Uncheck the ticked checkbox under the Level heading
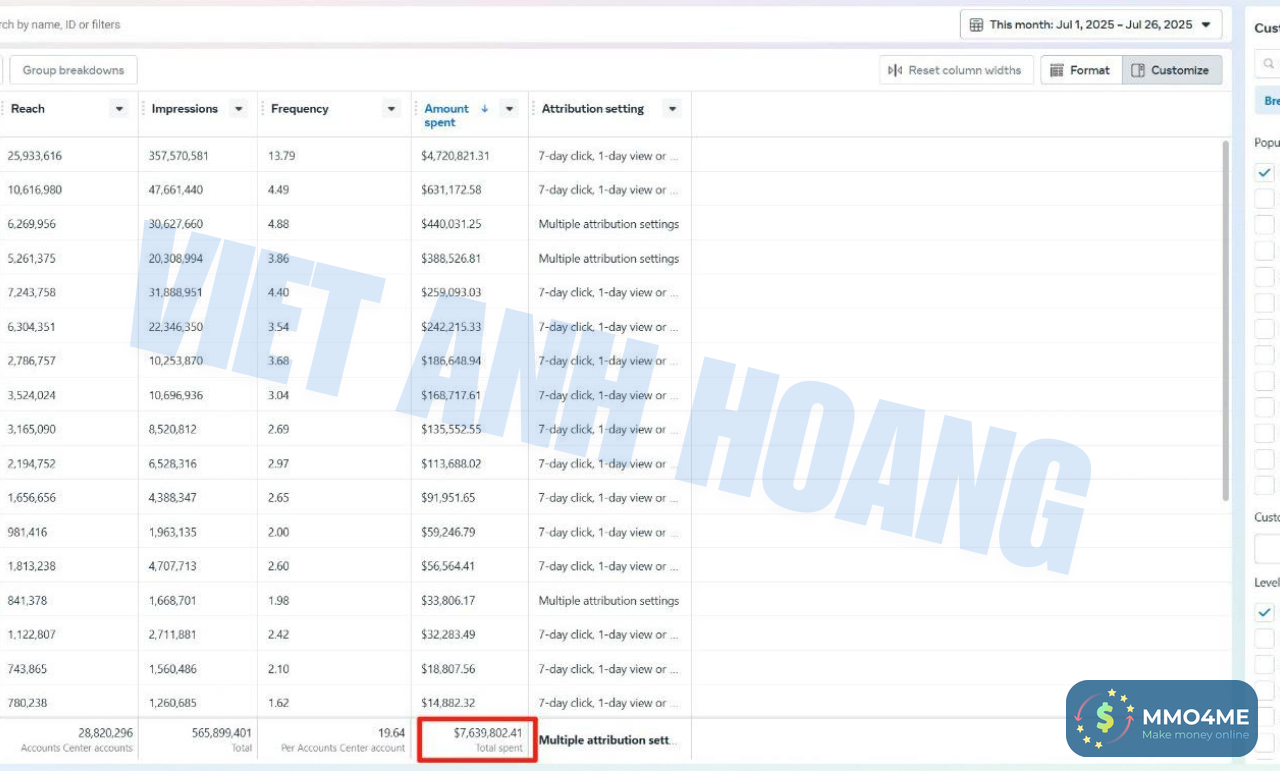This screenshot has height=771, width=1280. pos(1265,612)
